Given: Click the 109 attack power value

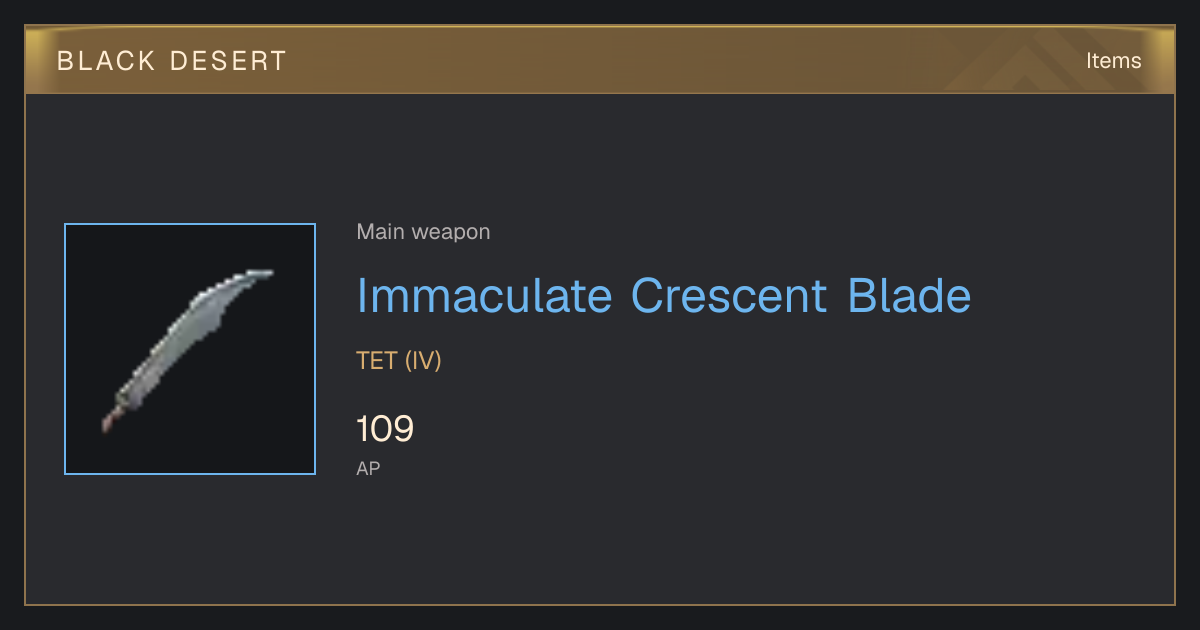Looking at the screenshot, I should [385, 429].
